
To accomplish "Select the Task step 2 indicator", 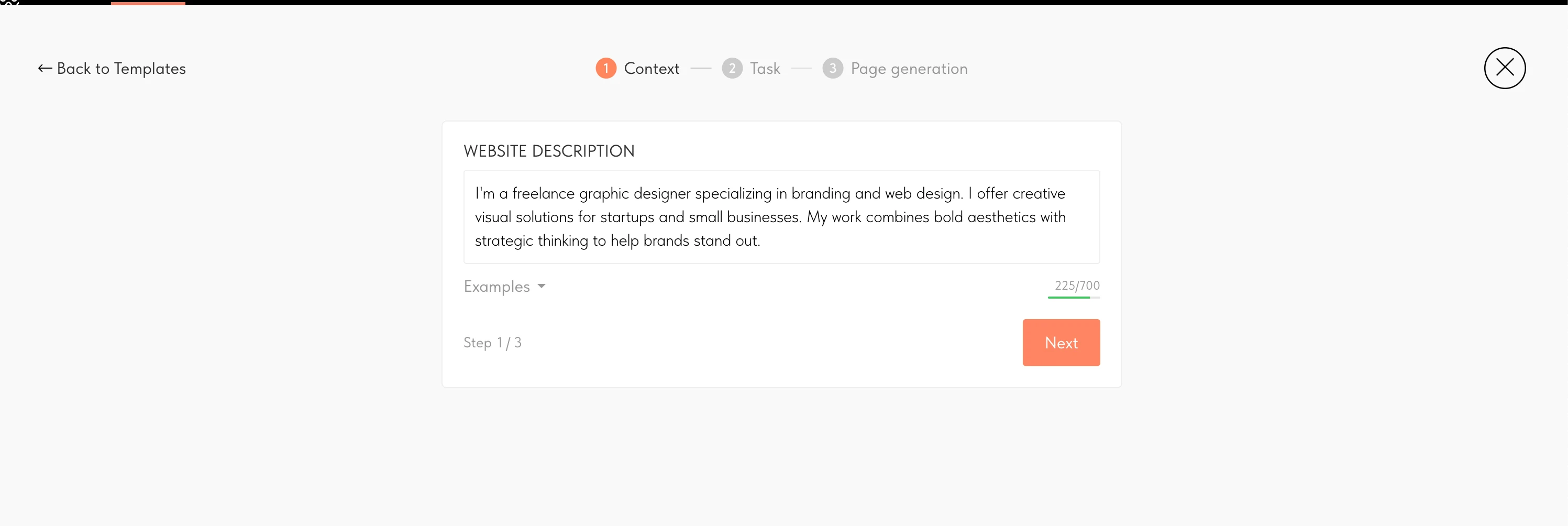I will (750, 68).
